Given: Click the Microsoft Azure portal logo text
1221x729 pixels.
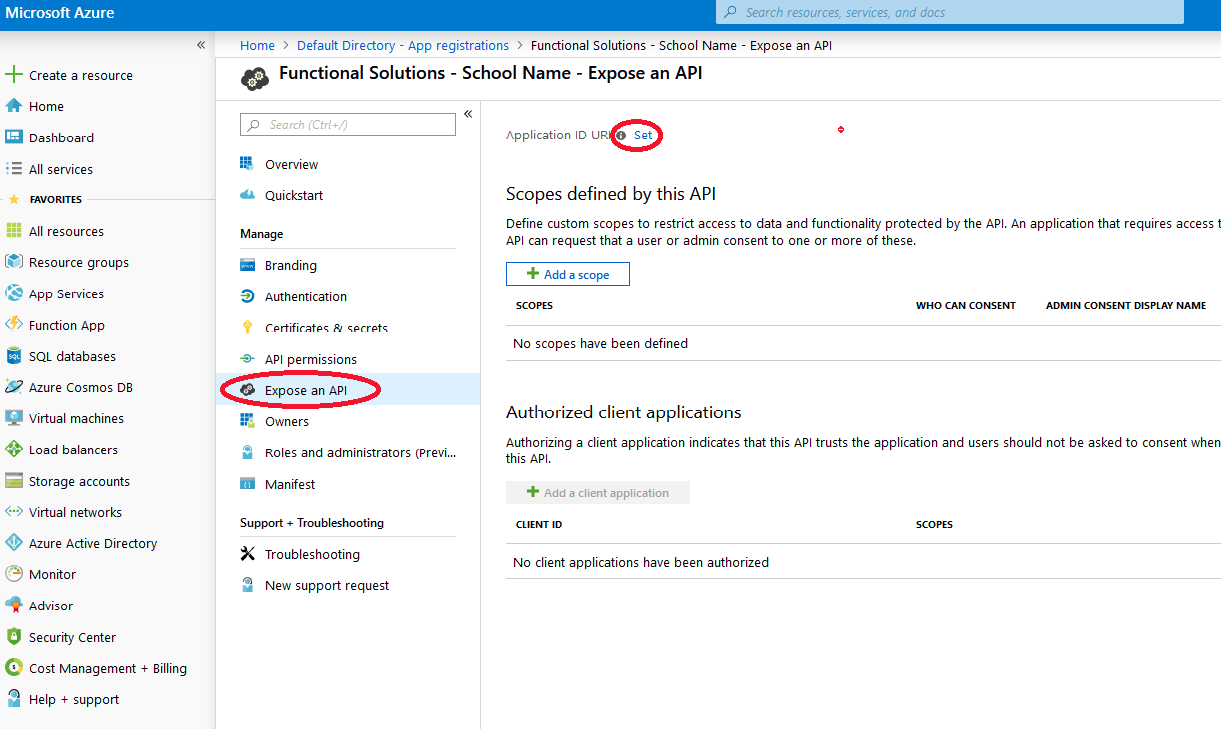Looking at the screenshot, I should pyautogui.click(x=60, y=13).
